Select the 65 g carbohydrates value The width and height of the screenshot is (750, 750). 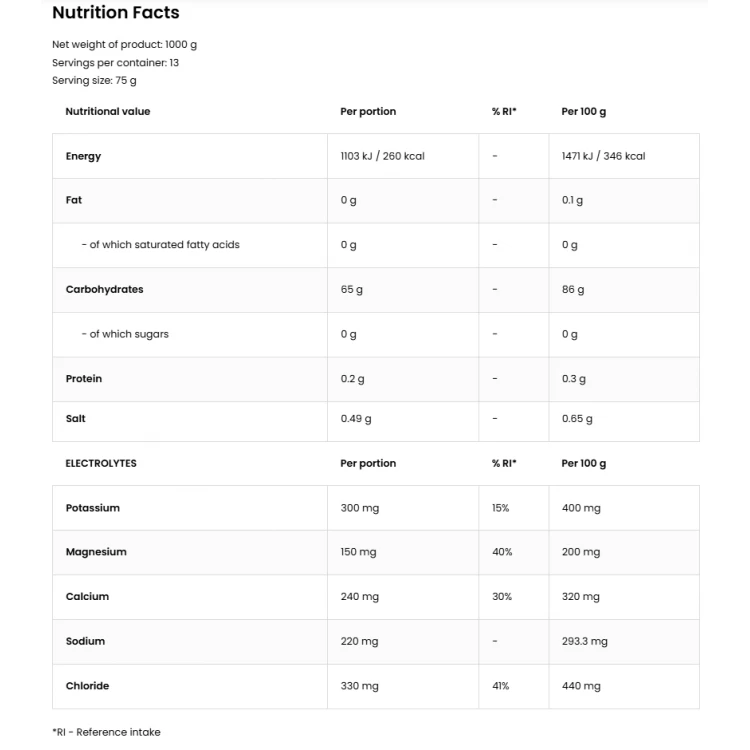[x=352, y=289]
